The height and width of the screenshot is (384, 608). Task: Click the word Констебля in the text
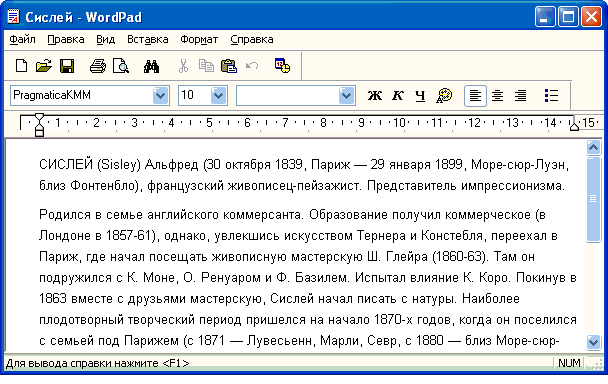452,235
